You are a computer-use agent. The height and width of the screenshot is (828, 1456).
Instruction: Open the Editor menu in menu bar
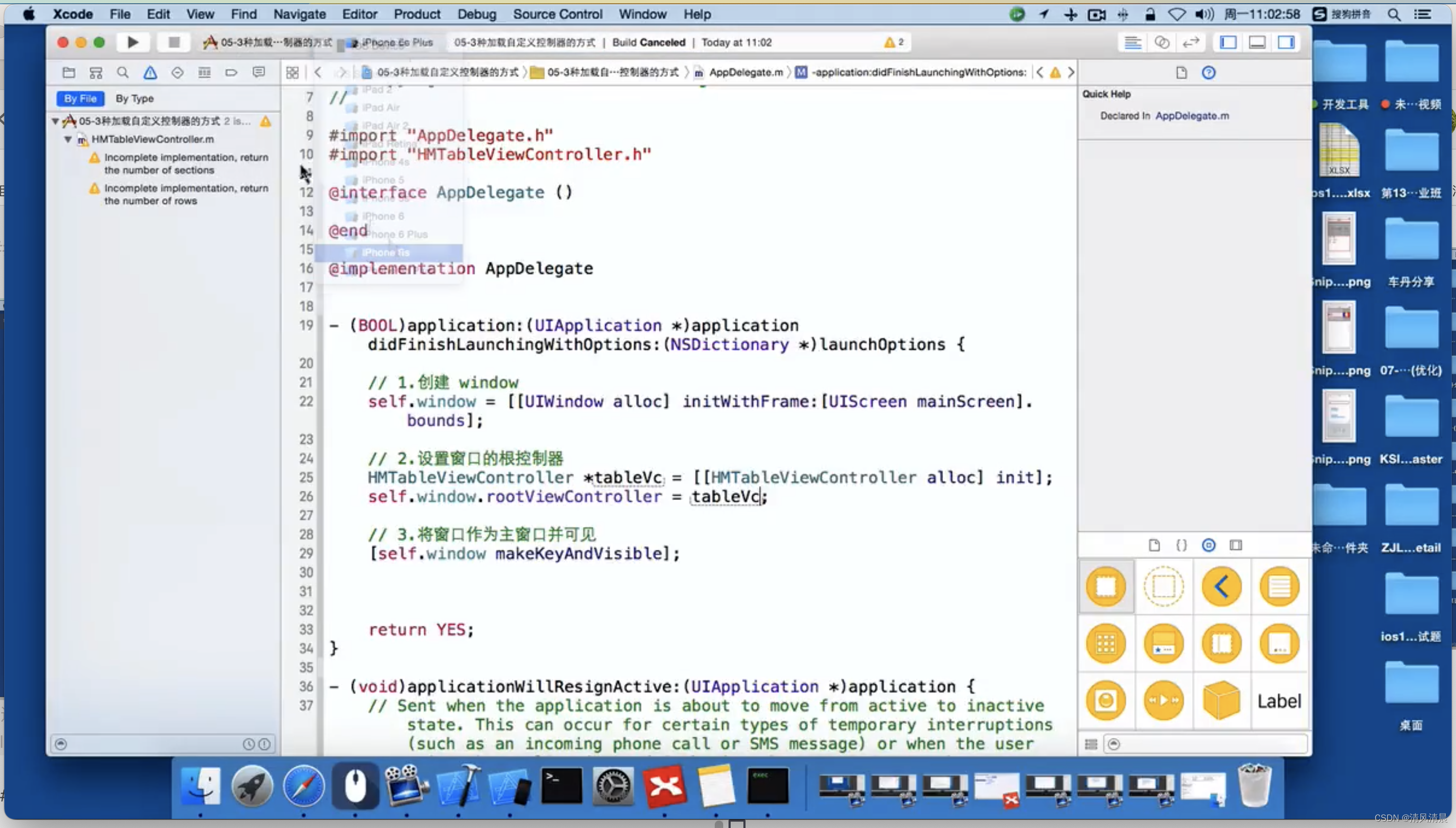click(x=358, y=13)
